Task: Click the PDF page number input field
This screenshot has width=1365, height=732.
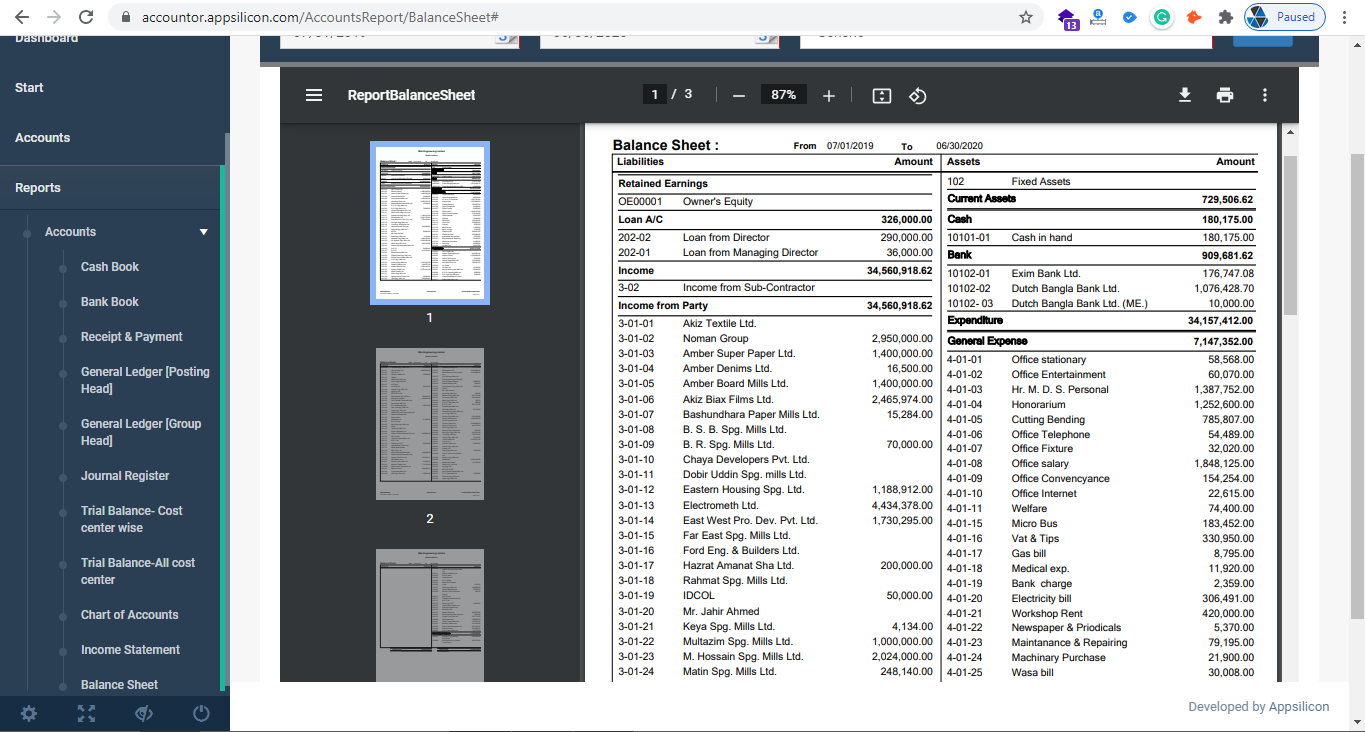Action: (655, 95)
